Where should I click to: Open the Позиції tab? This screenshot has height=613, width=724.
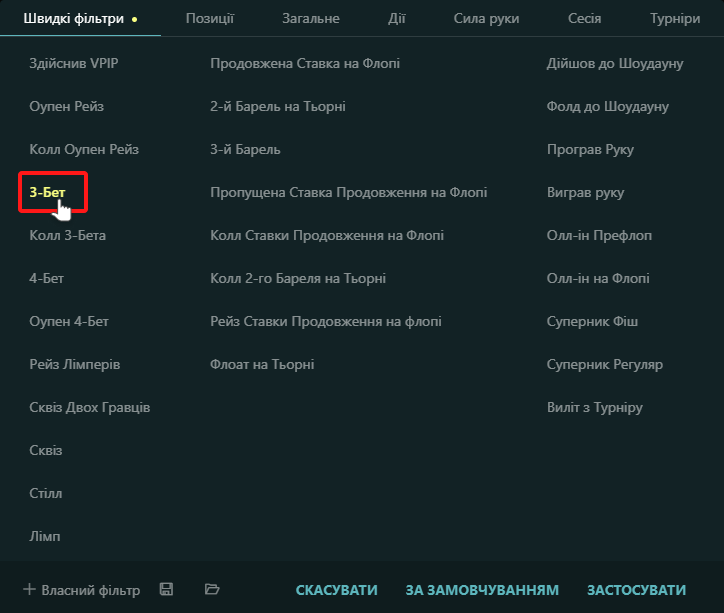(x=210, y=18)
